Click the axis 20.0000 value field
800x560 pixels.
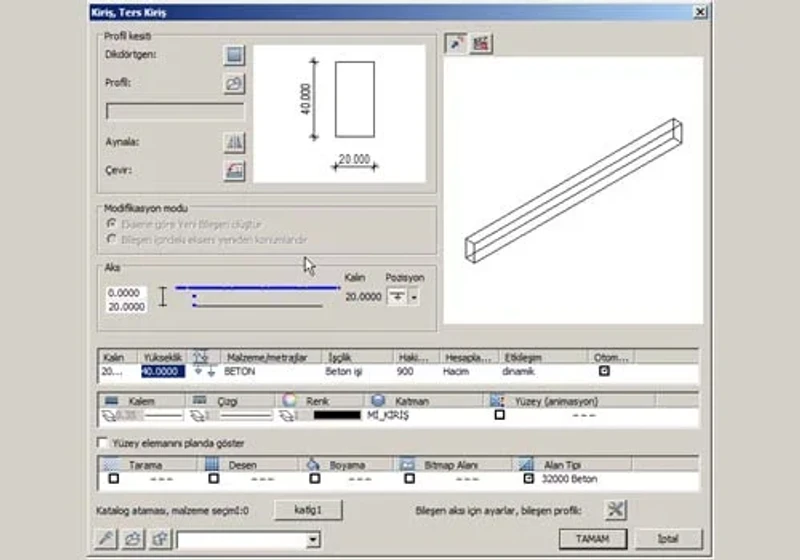(127, 307)
